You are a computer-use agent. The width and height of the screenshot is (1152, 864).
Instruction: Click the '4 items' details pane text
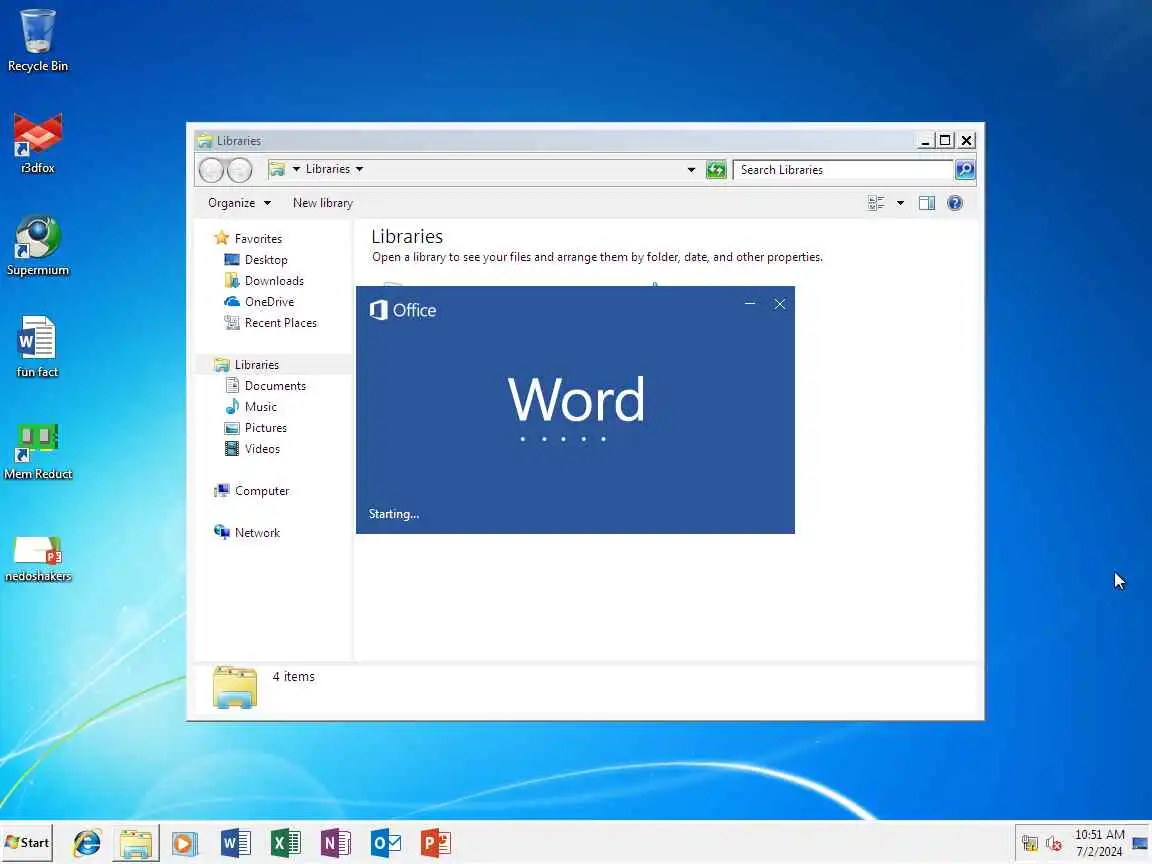coord(293,677)
